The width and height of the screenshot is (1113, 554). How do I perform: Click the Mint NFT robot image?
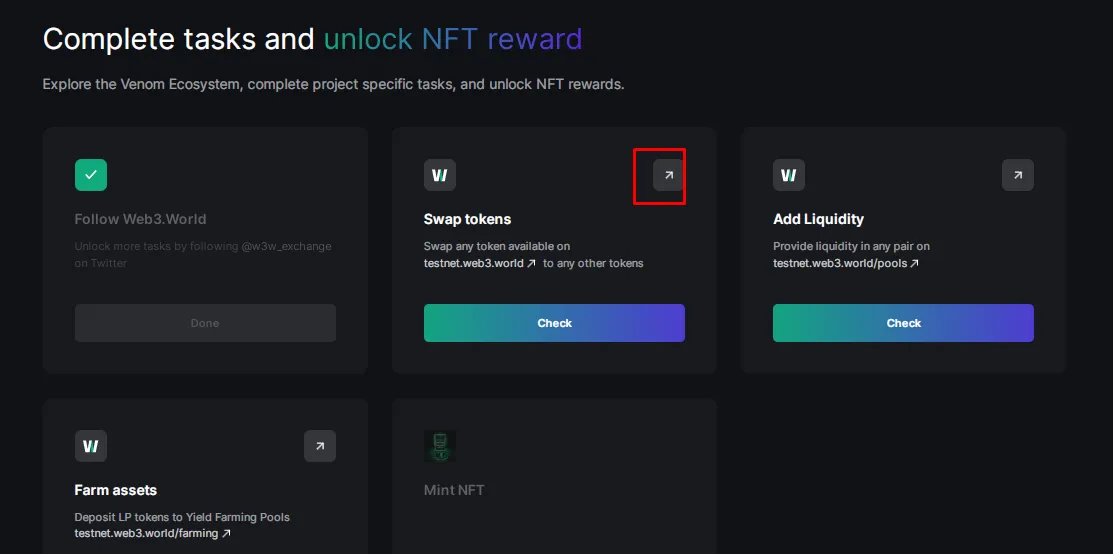pyautogui.click(x=440, y=446)
